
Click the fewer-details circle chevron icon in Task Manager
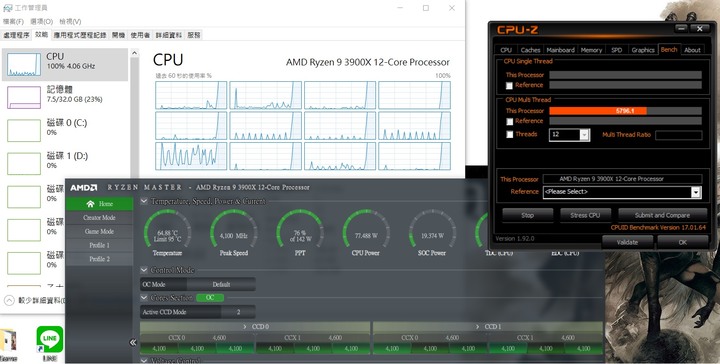click(x=9, y=301)
